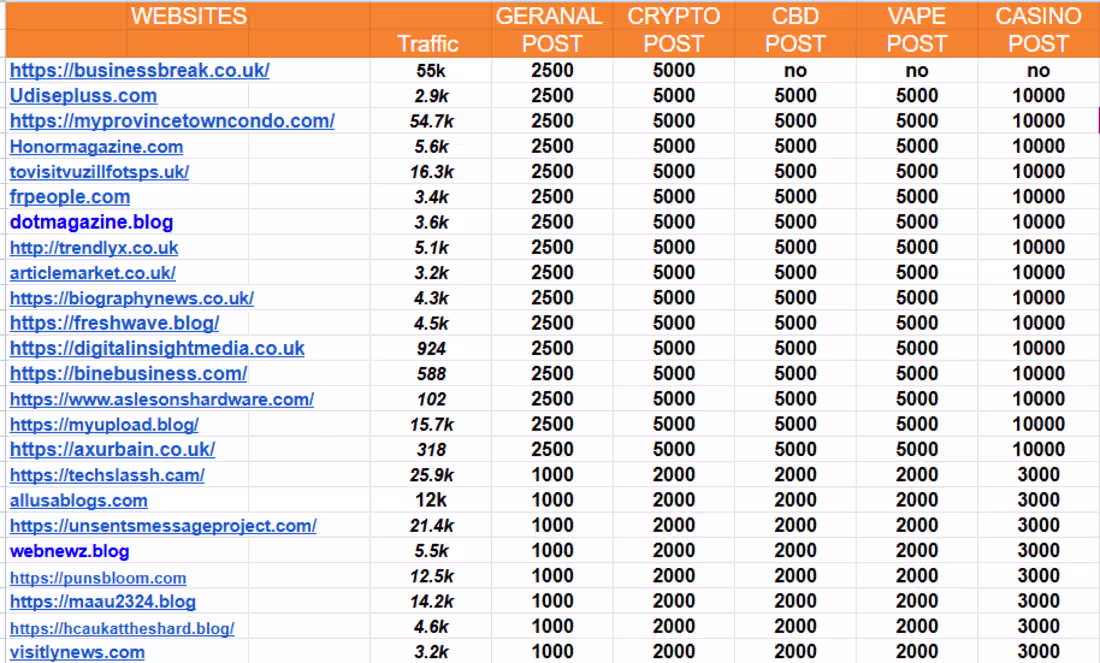Select the 4.6k traffic cell
1100x663 pixels.
(x=431, y=626)
